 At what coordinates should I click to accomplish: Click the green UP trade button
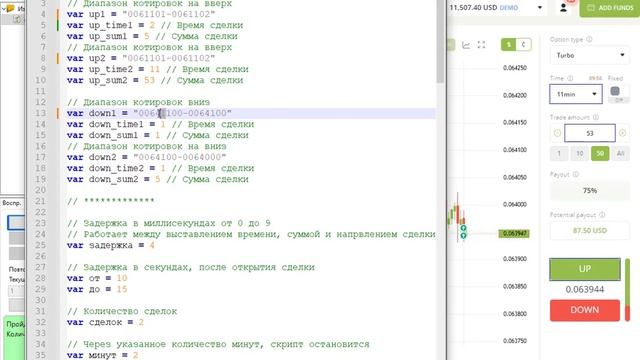point(585,269)
